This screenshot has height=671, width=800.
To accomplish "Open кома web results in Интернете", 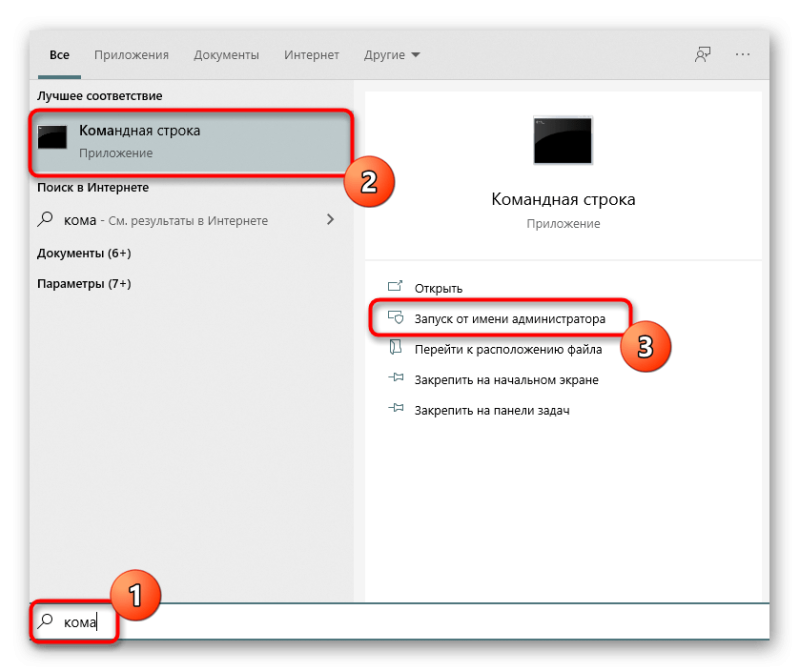I will (165, 220).
